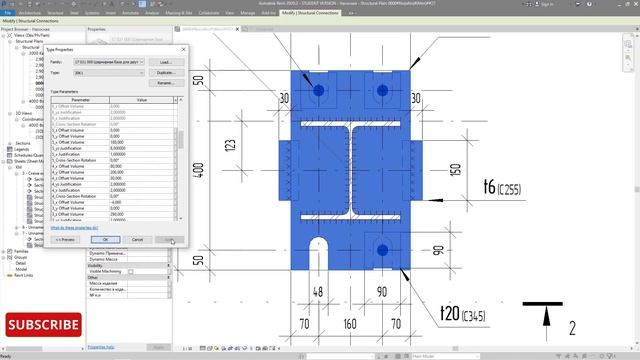
Task: Click the Visual Style icon in view control bar
Action: tap(210, 349)
